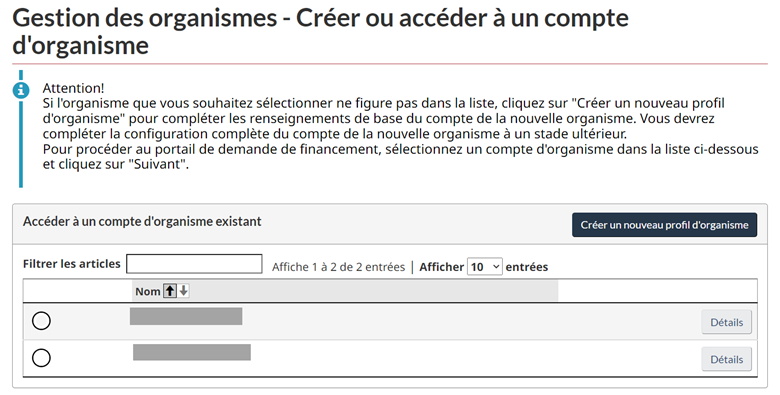Click the Afficher label before the dropdown
The image size is (780, 395).
click(x=441, y=267)
